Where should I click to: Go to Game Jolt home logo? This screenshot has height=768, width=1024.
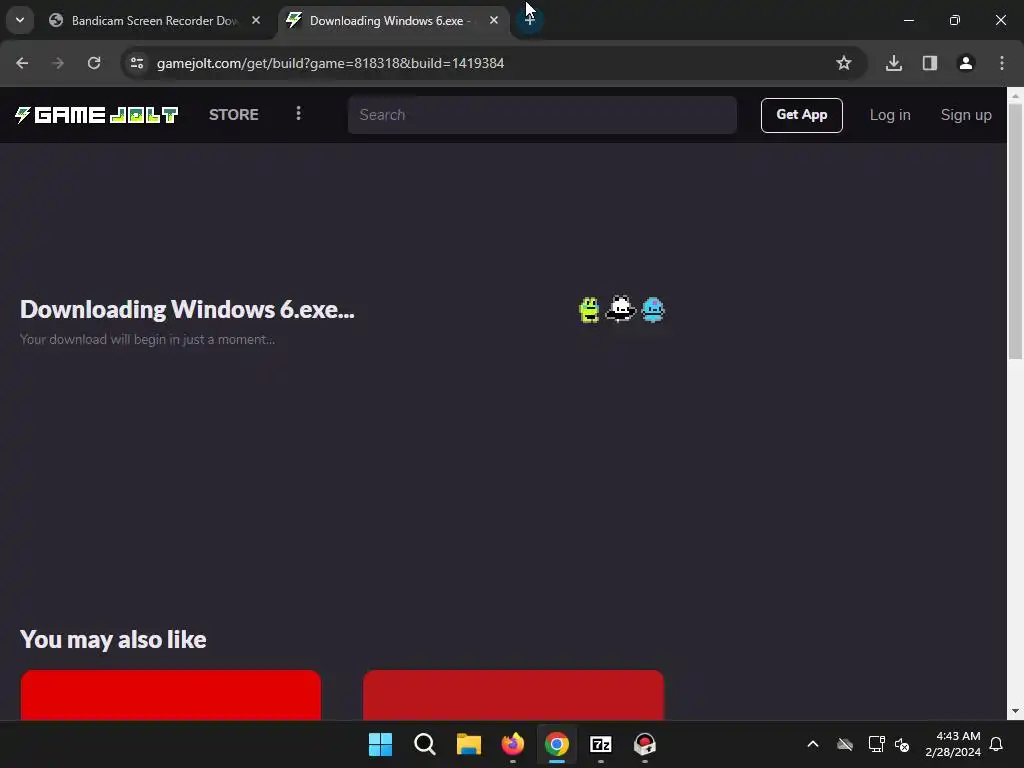coord(97,115)
